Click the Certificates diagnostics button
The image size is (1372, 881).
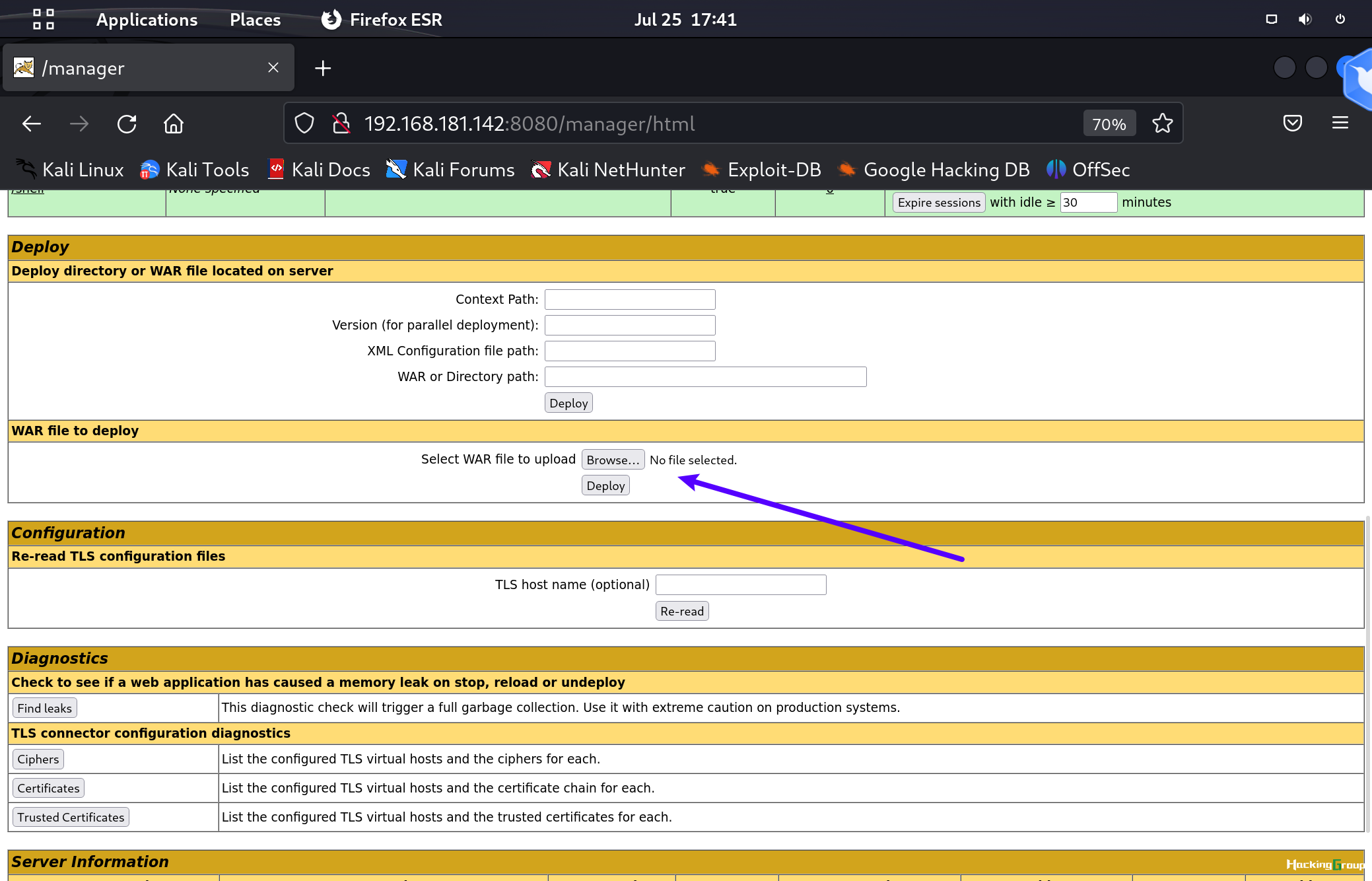48,788
